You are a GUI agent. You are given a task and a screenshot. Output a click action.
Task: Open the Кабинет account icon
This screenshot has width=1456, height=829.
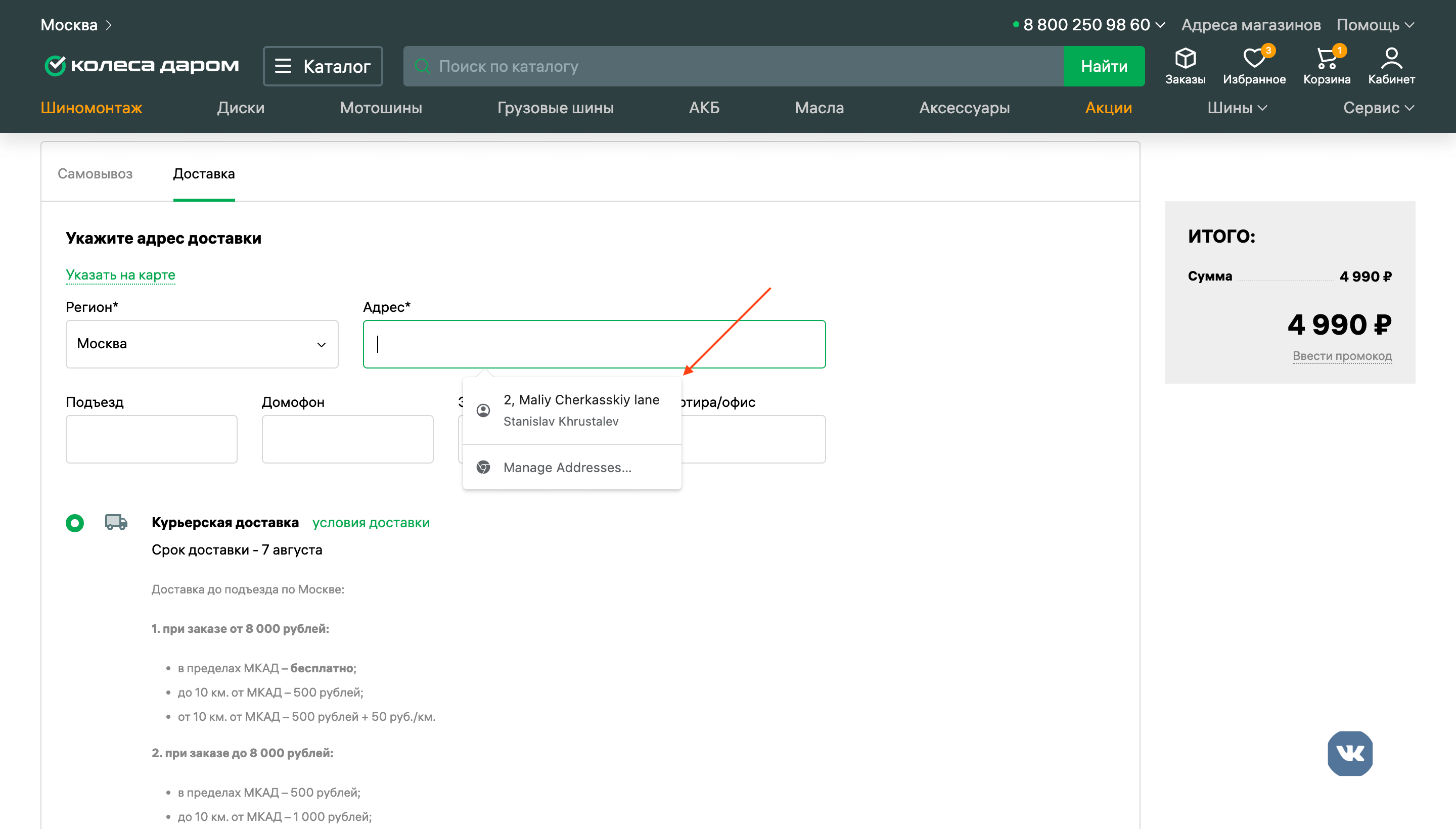coord(1391,66)
